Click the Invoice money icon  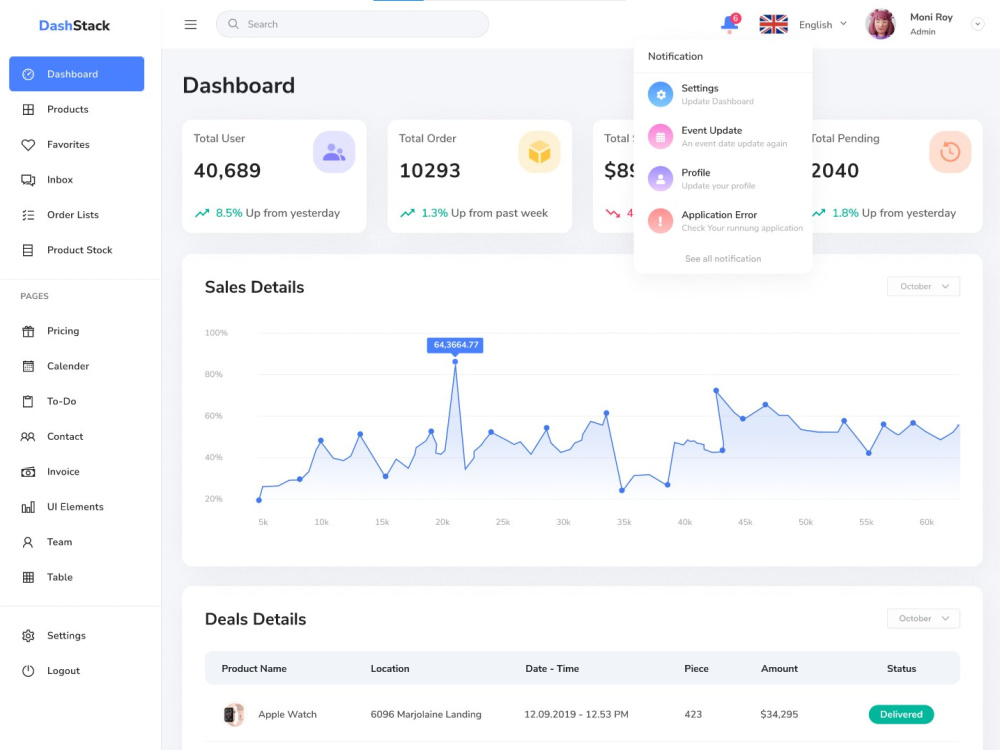point(28,472)
